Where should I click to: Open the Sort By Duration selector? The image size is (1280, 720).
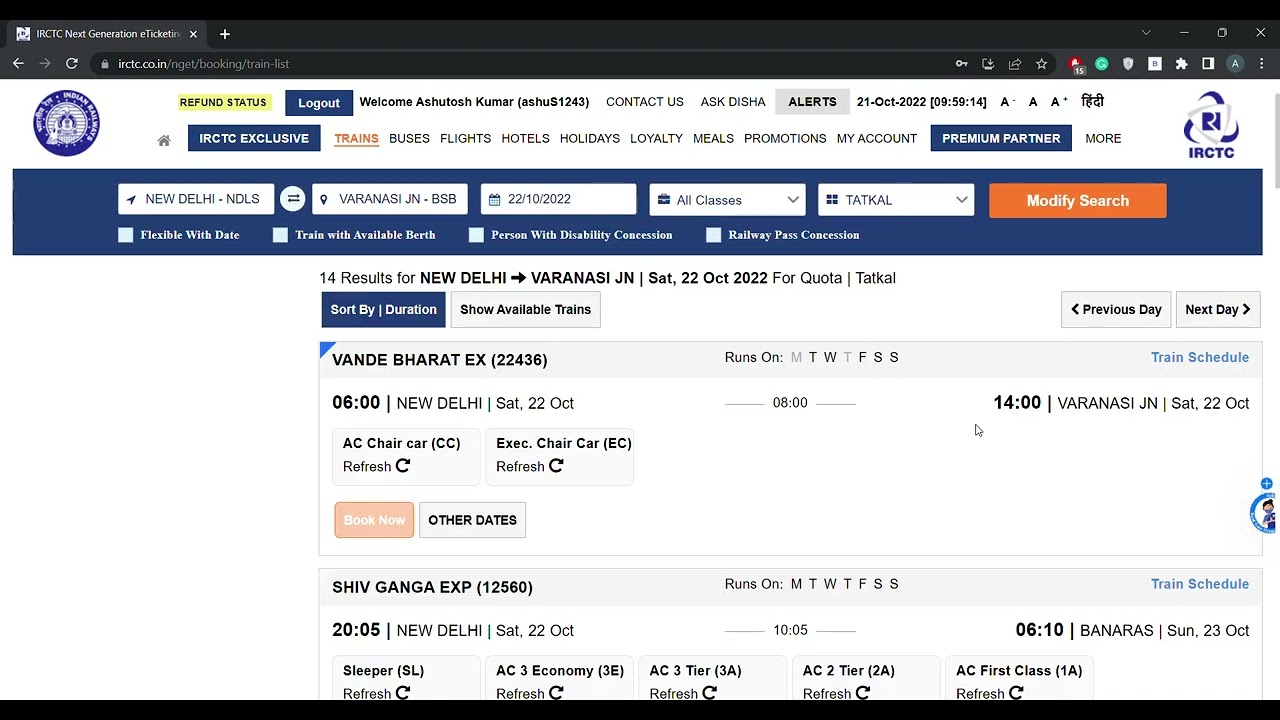(x=384, y=310)
